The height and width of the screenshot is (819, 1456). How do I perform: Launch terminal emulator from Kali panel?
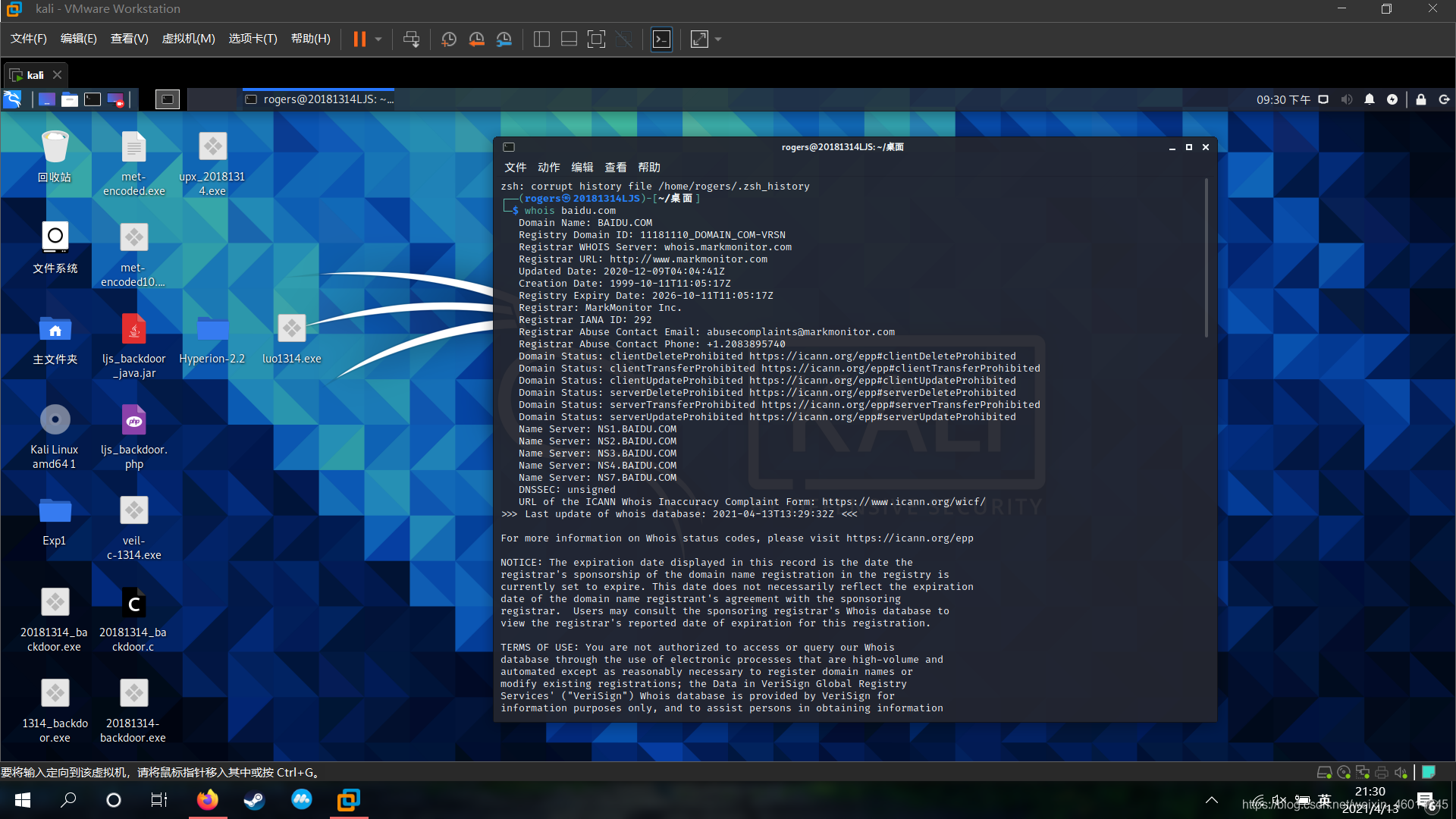click(93, 99)
